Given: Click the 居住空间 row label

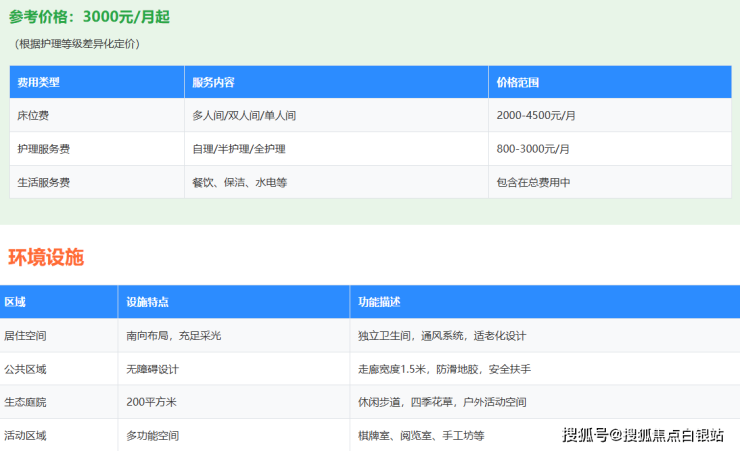Looking at the screenshot, I should tap(25, 336).
